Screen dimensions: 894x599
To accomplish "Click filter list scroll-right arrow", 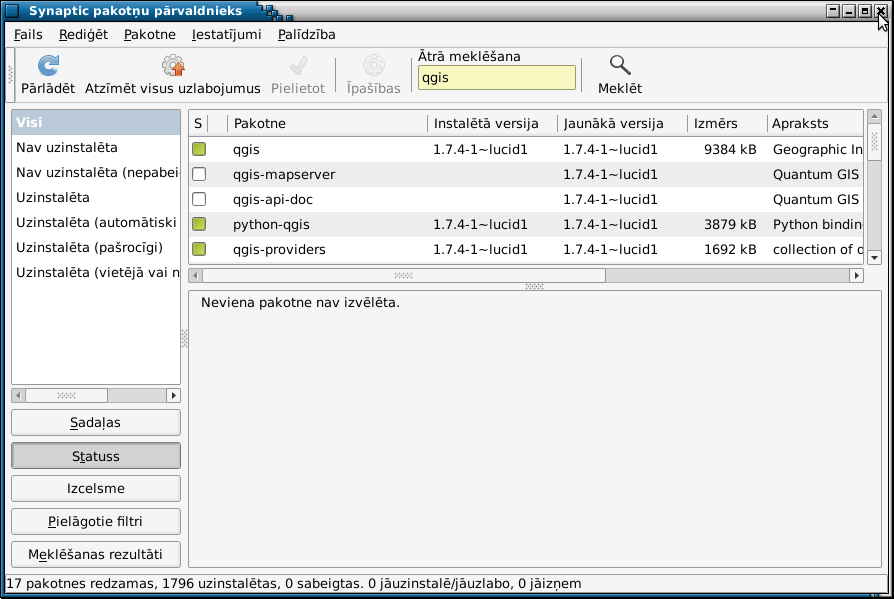I will [173, 395].
